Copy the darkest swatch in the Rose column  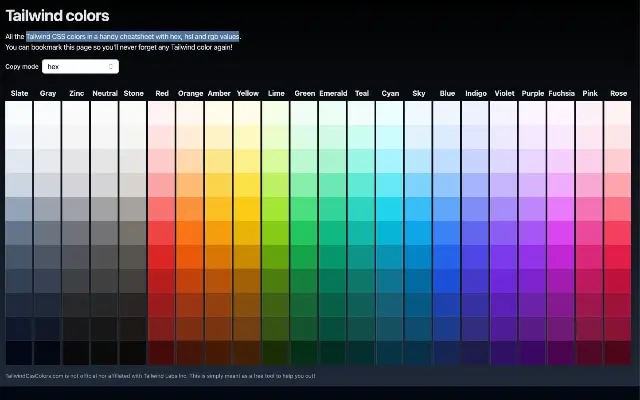coord(618,353)
